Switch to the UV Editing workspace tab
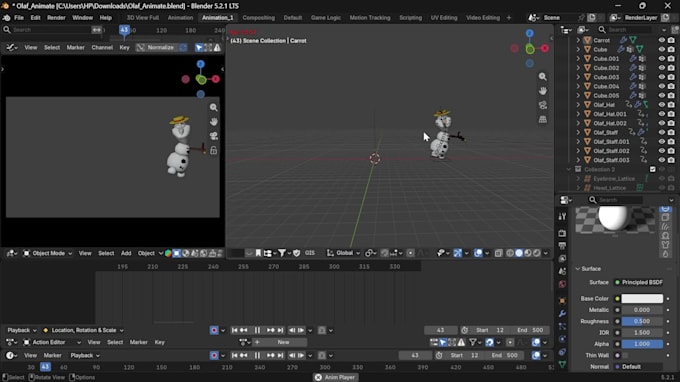This screenshot has width=680, height=382. tap(444, 18)
